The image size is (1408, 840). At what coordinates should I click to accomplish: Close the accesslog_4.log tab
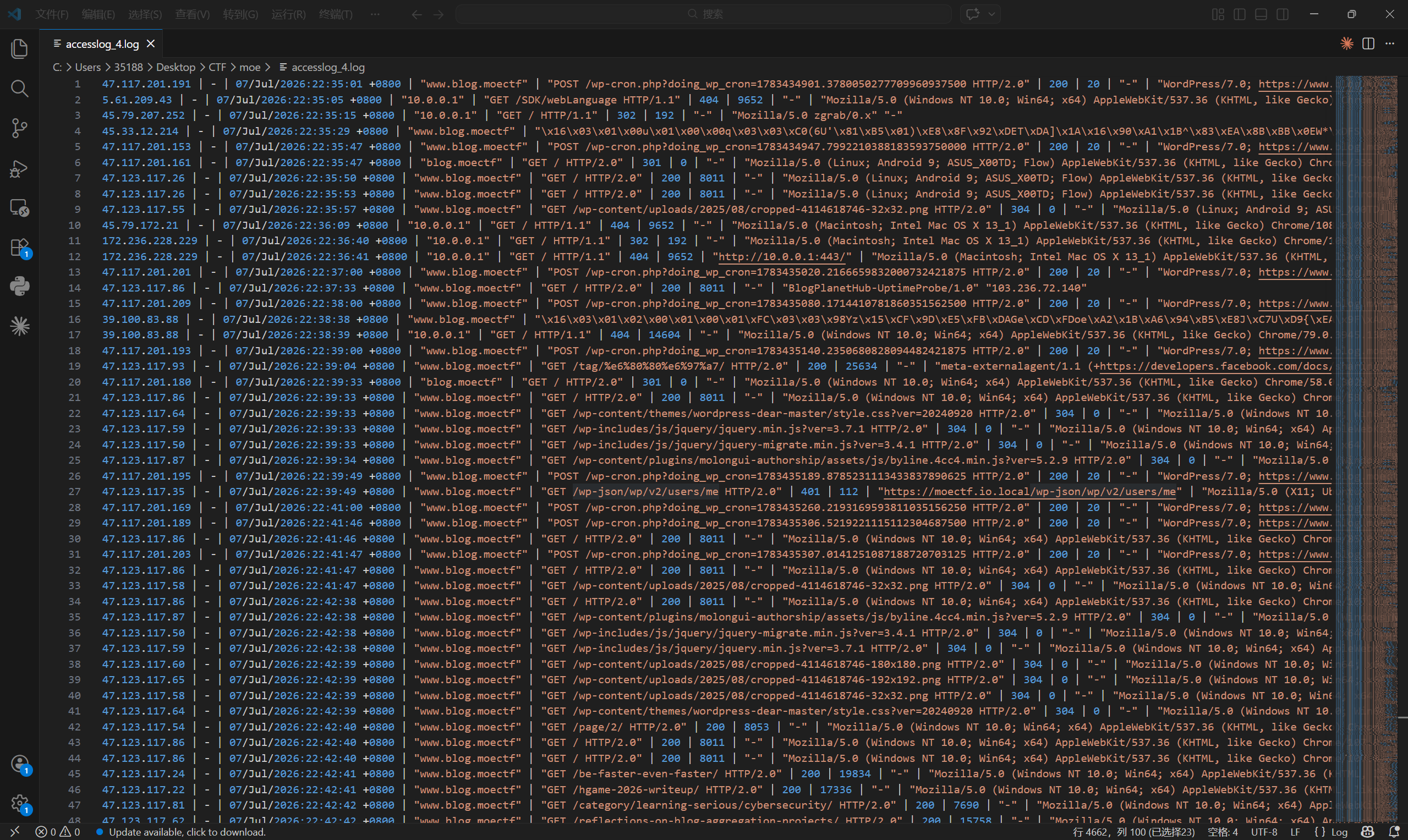click(x=151, y=43)
